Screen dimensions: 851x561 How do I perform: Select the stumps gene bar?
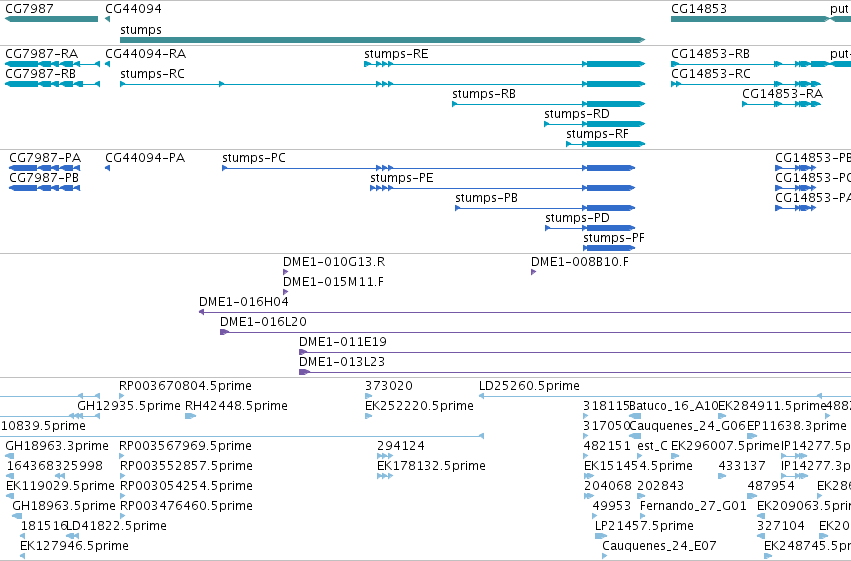pyautogui.click(x=382, y=40)
